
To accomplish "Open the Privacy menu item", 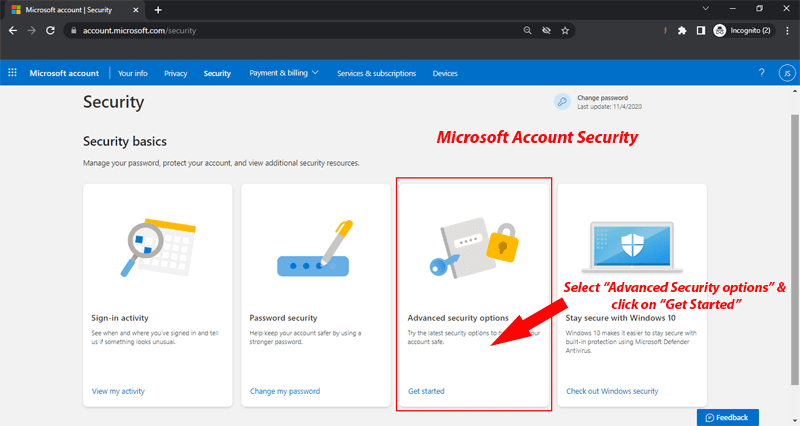I will click(x=176, y=73).
